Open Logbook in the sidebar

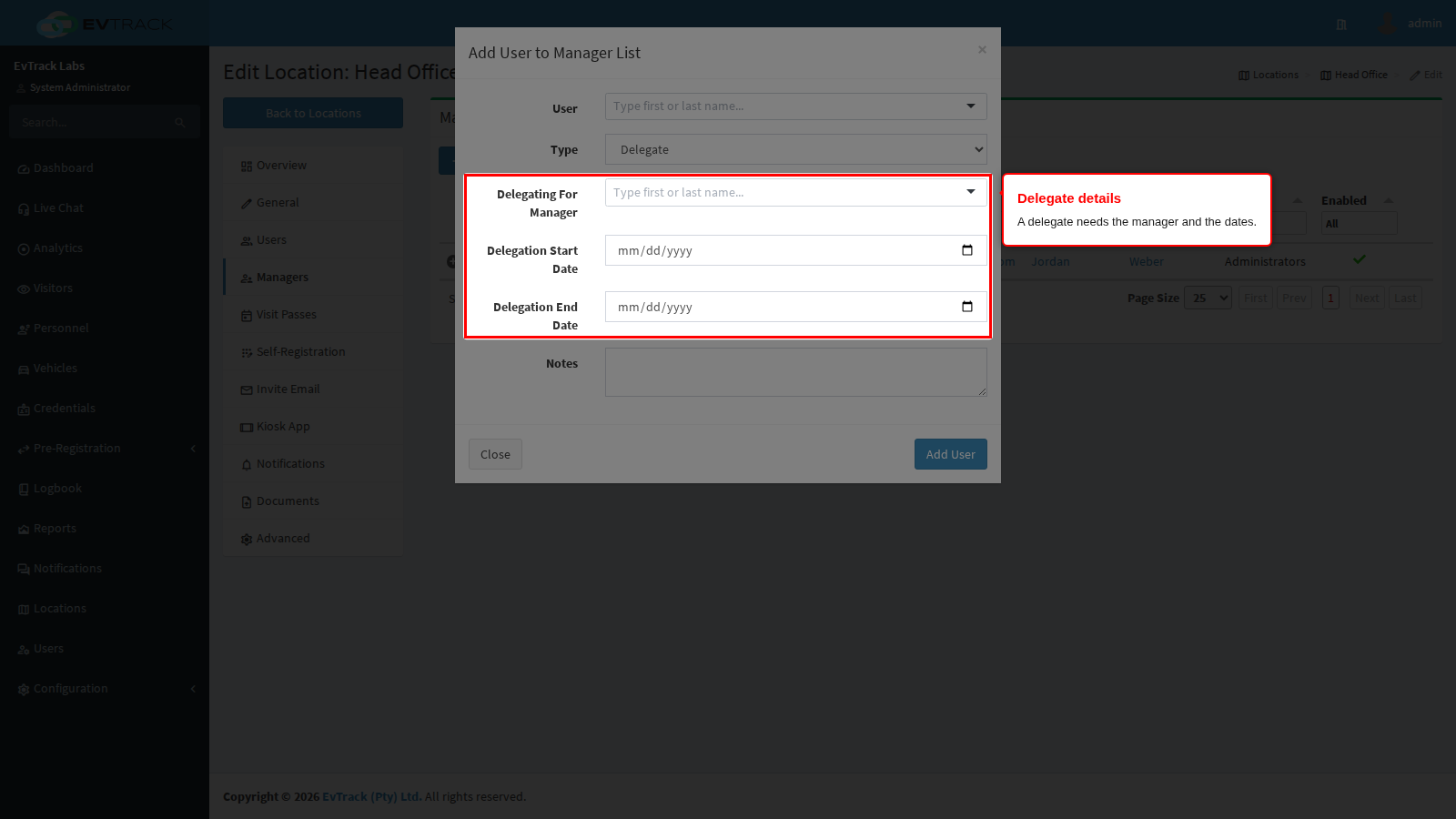pyautogui.click(x=57, y=489)
